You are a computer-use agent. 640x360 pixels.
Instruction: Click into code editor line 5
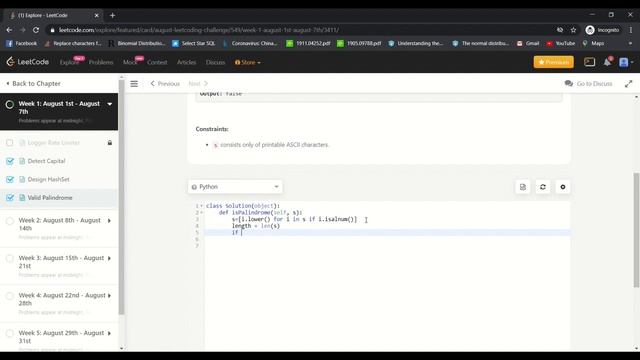pyautogui.click(x=387, y=233)
